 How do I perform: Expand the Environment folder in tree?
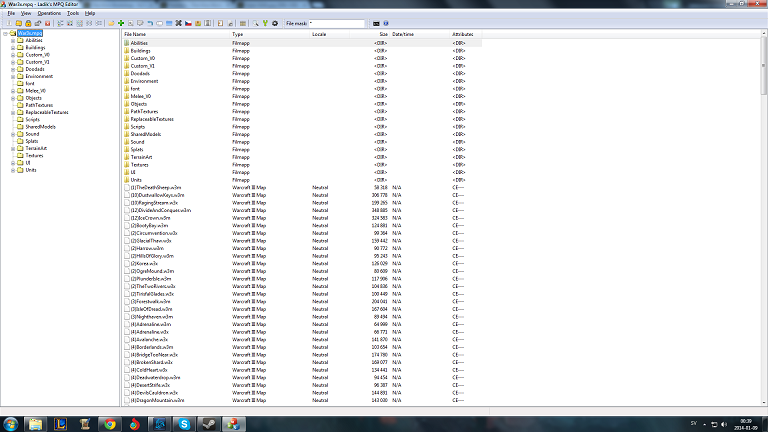pos(13,76)
